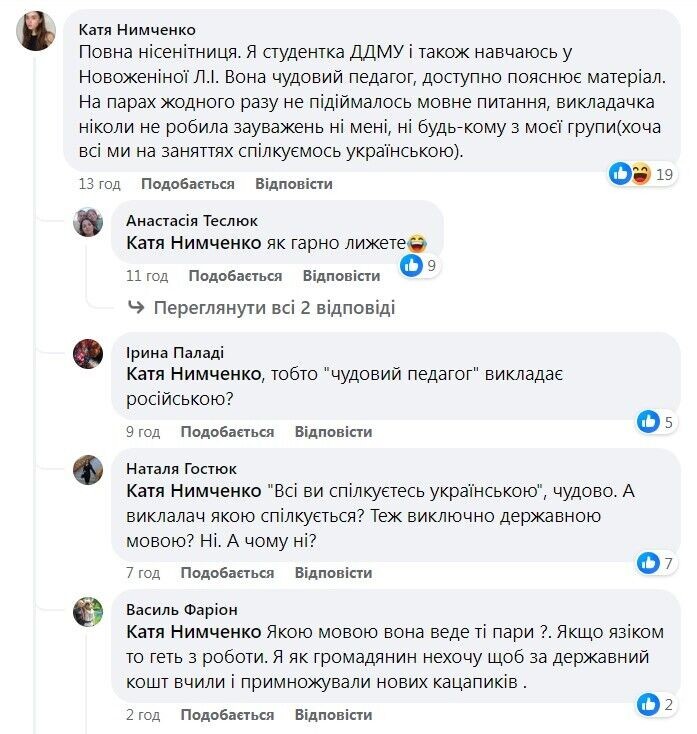Image resolution: width=697 pixels, height=734 pixels.
Task: Like Катя Нимченко's top comment via Подобається
Action: (x=187, y=184)
